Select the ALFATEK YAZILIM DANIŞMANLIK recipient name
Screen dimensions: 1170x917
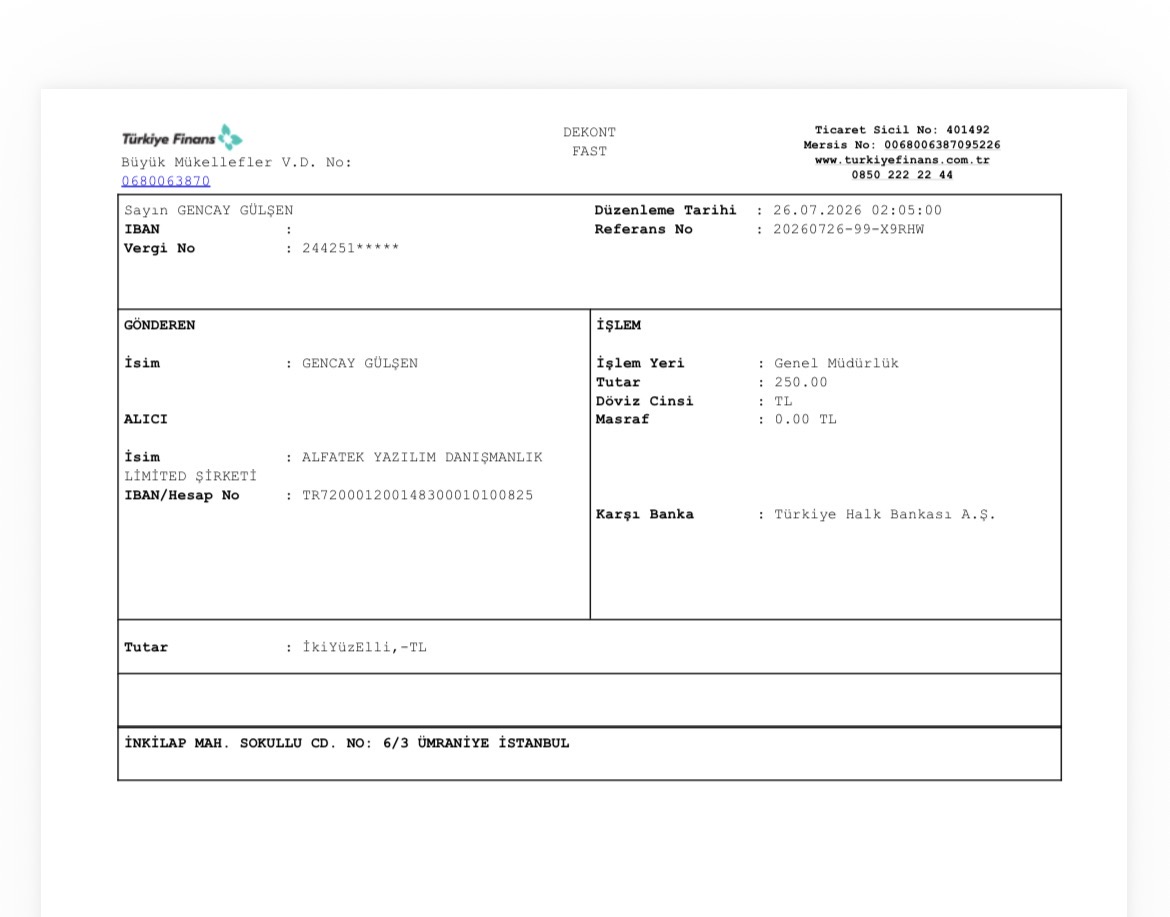pos(422,457)
